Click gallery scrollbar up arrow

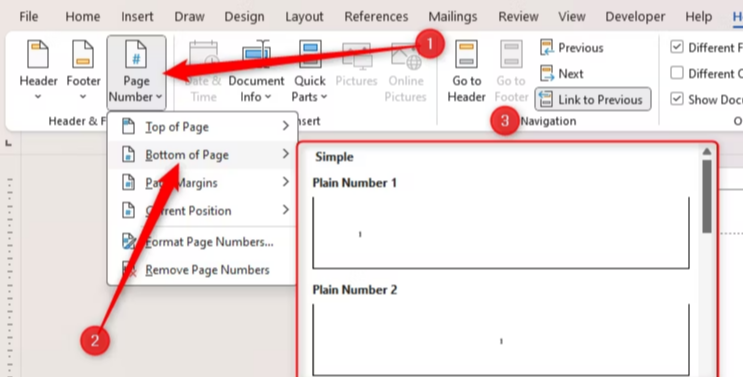pos(707,152)
